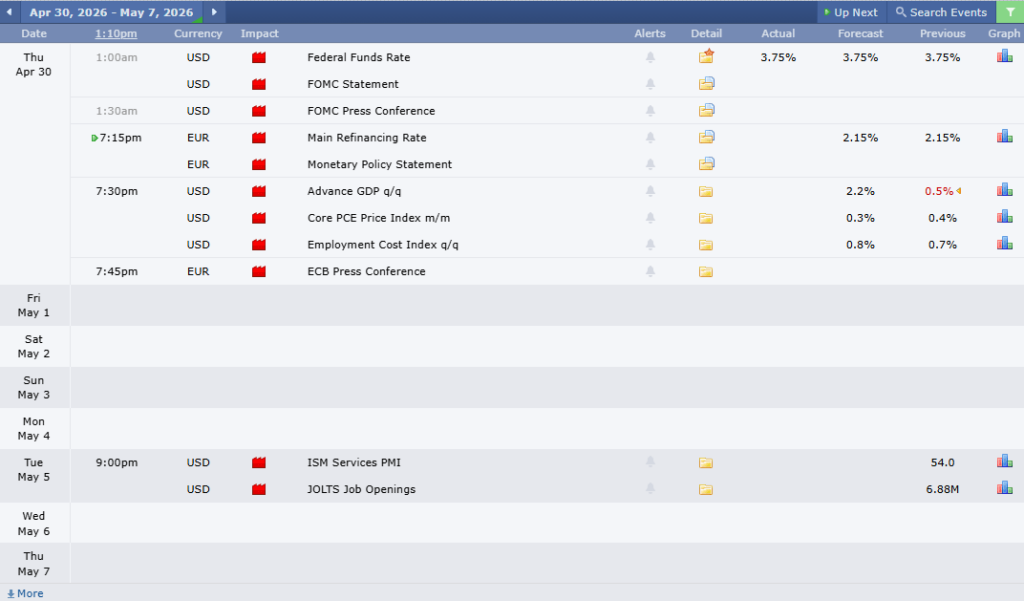Toggle alert bell for Federal Funds Rate
The image size is (1024, 601).
click(650, 57)
